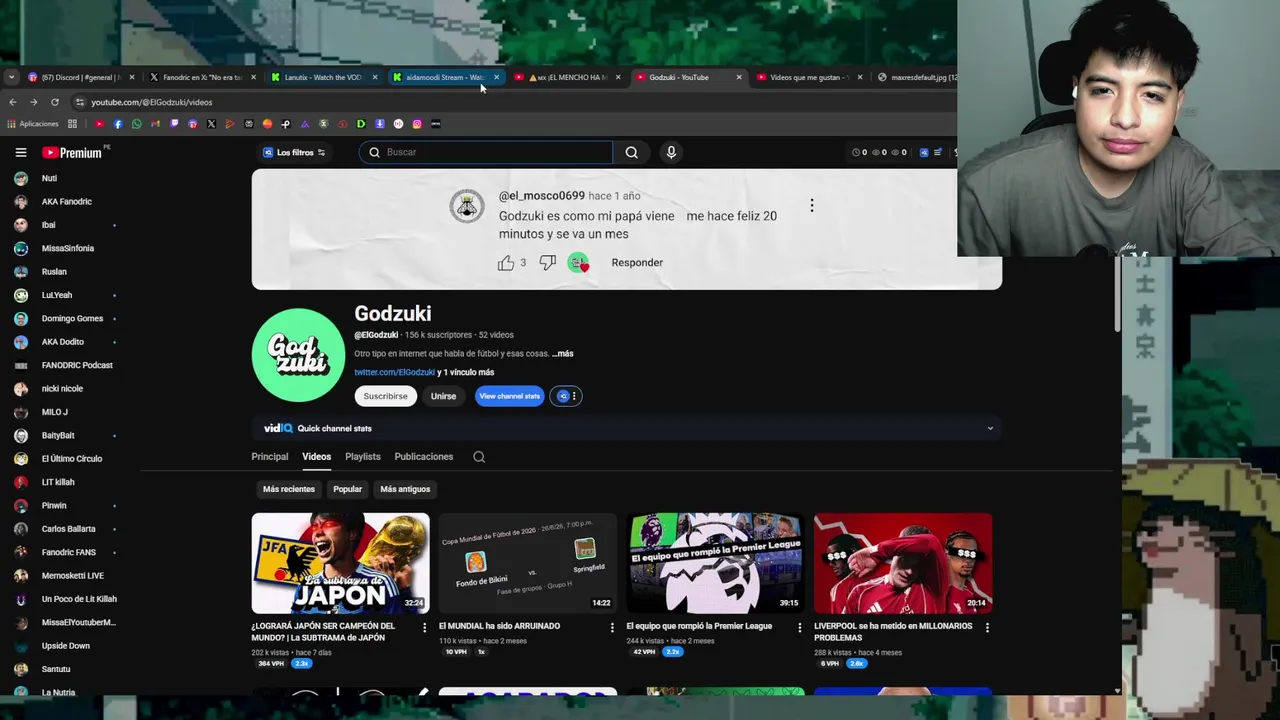Open options menu for El MUNDIAL video
This screenshot has height=720, width=1280.
click(x=612, y=628)
